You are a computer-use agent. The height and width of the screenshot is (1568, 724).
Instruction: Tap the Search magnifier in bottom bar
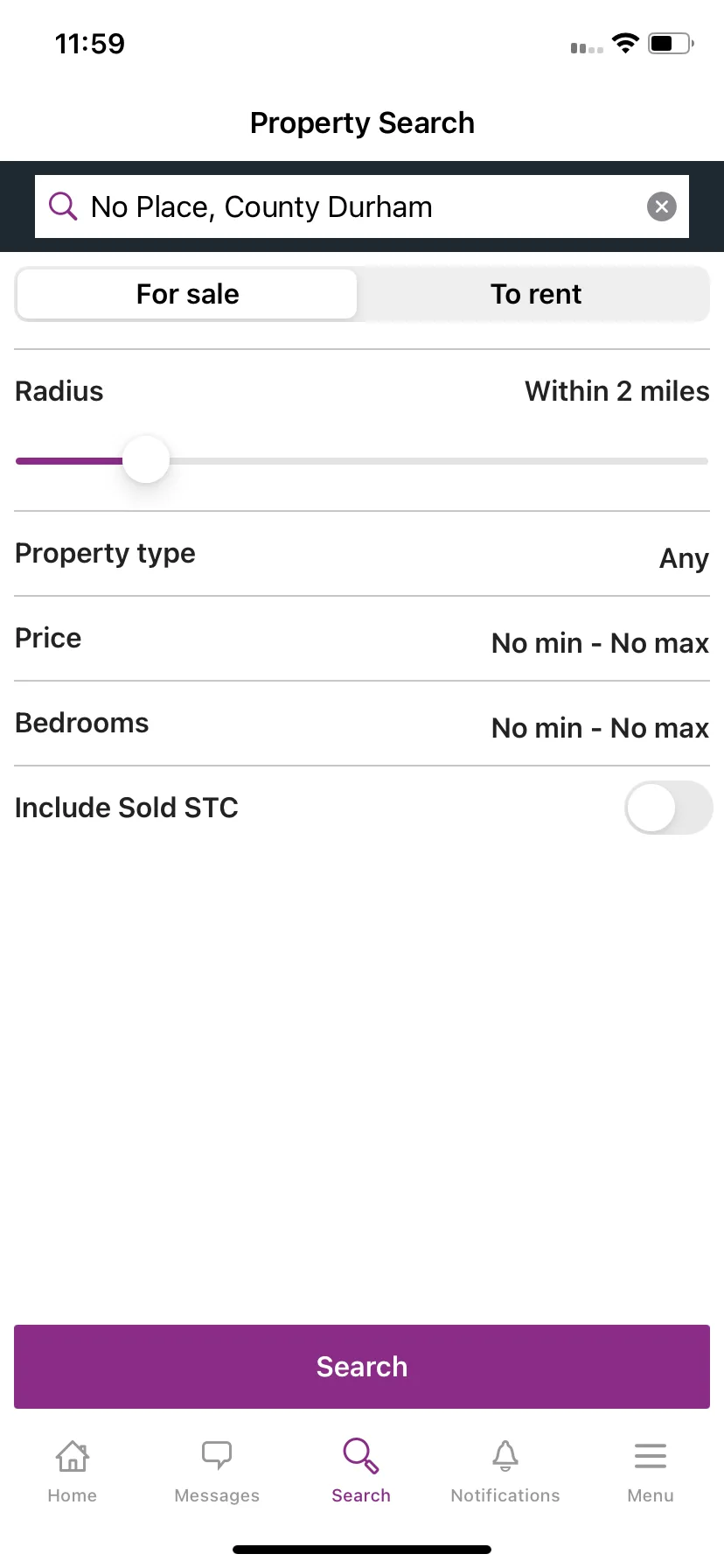361,1455
